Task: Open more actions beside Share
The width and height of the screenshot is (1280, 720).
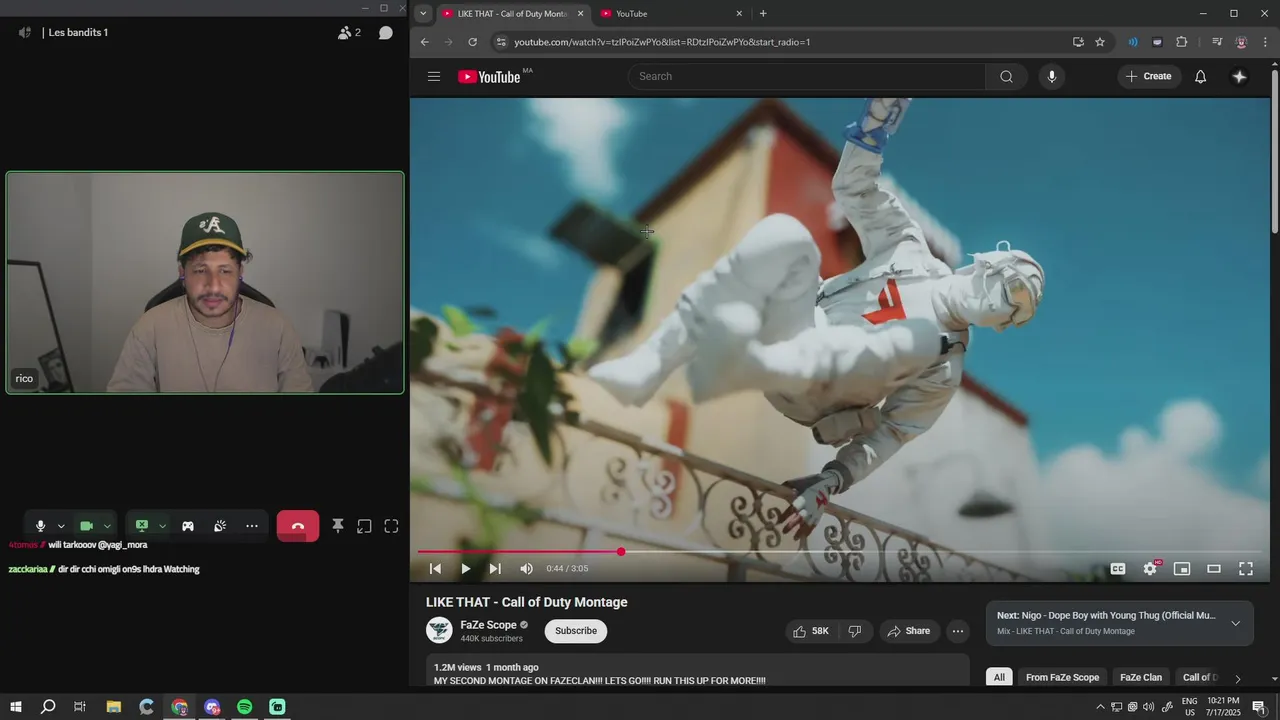Action: [x=958, y=631]
